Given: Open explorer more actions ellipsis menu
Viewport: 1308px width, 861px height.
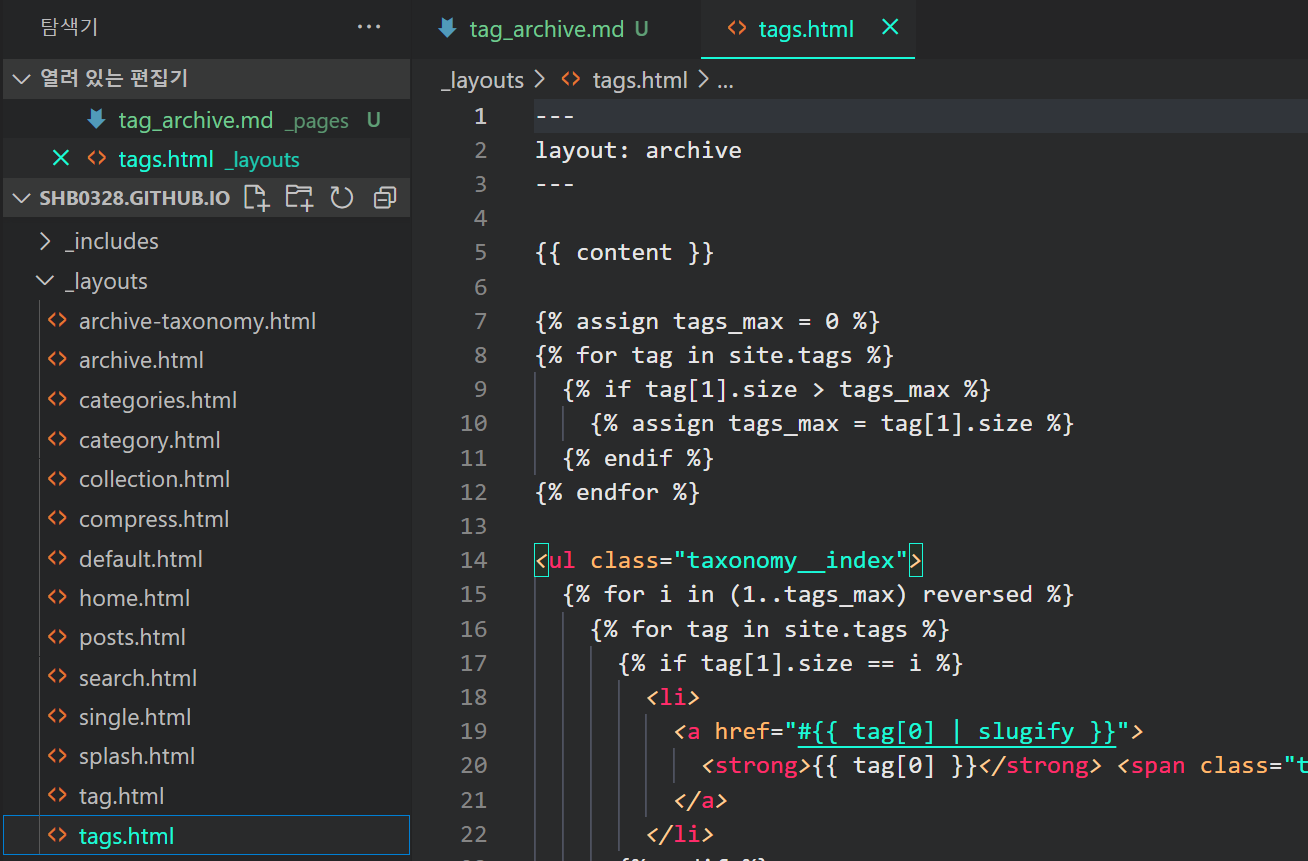Looking at the screenshot, I should click(x=369, y=28).
